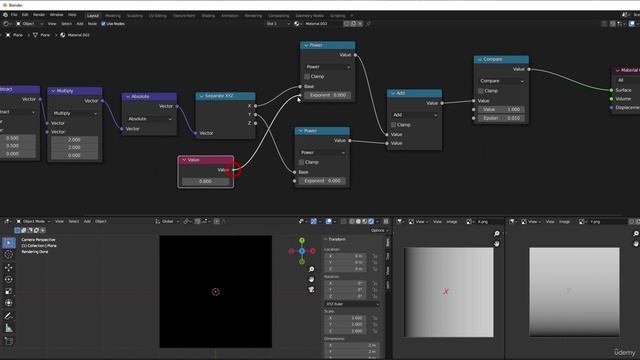Click the Exponent slider in the upper Power node
The height and width of the screenshot is (360, 640).
(x=328, y=95)
